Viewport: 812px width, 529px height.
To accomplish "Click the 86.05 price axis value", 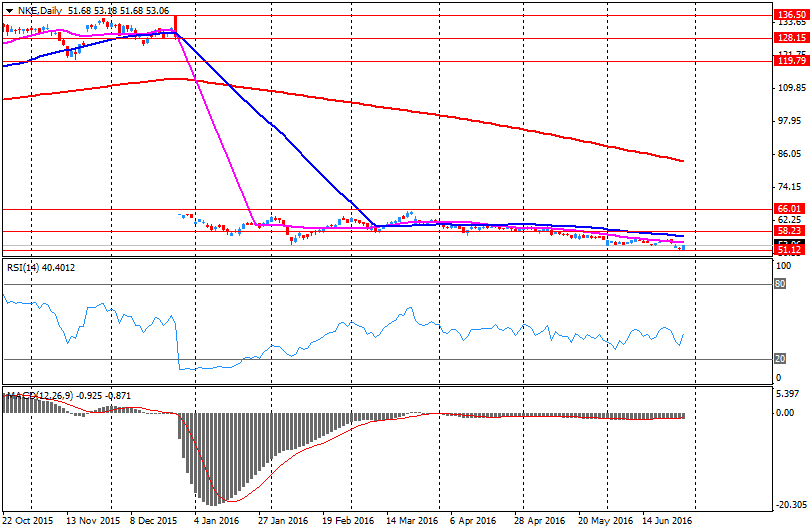I will pos(790,154).
